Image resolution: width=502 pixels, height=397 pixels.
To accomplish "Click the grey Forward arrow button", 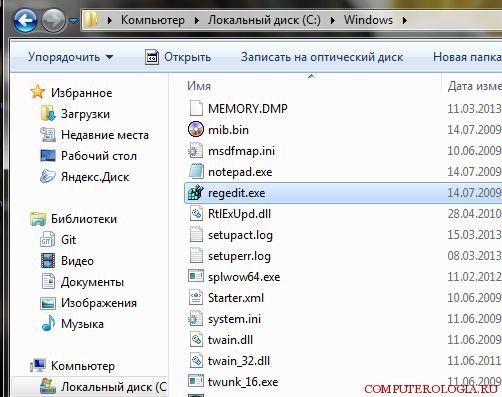I will tap(53, 21).
